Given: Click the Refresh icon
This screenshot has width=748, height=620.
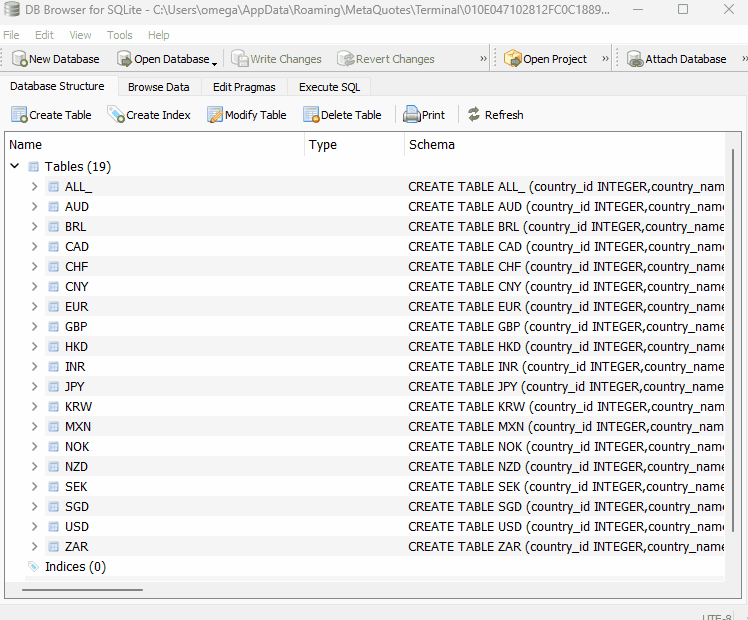Looking at the screenshot, I should point(474,114).
